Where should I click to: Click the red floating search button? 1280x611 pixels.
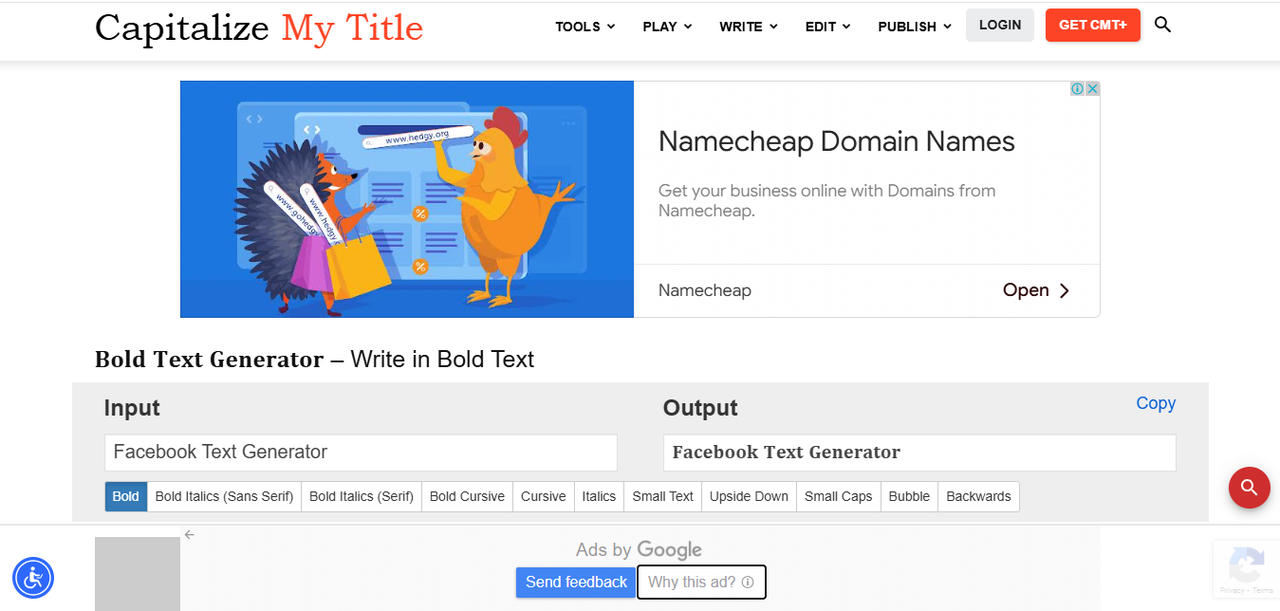point(1249,487)
